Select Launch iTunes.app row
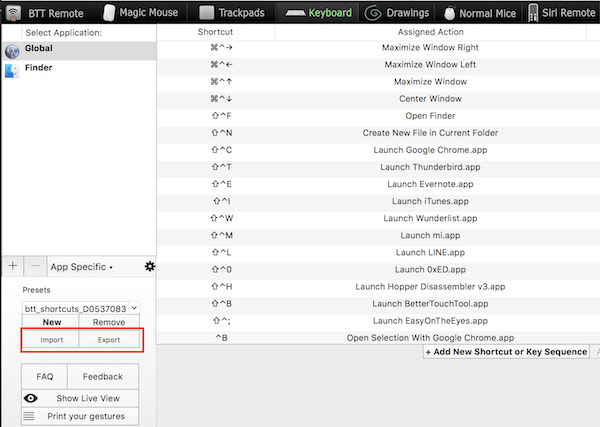The width and height of the screenshot is (600, 427). click(378, 201)
